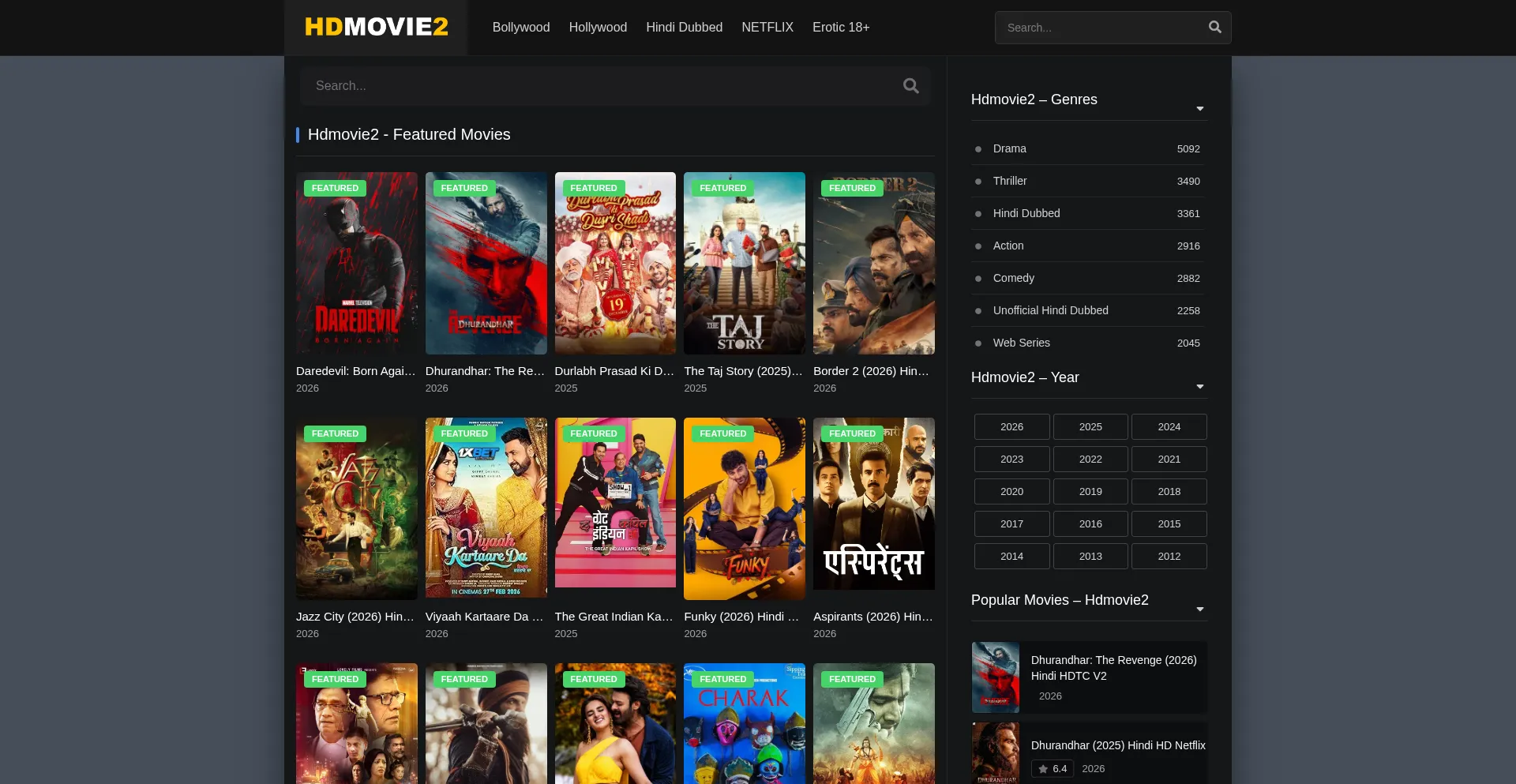This screenshot has height=784, width=1516.
Task: Click the Aspirants (2026) title link
Action: 873,617
